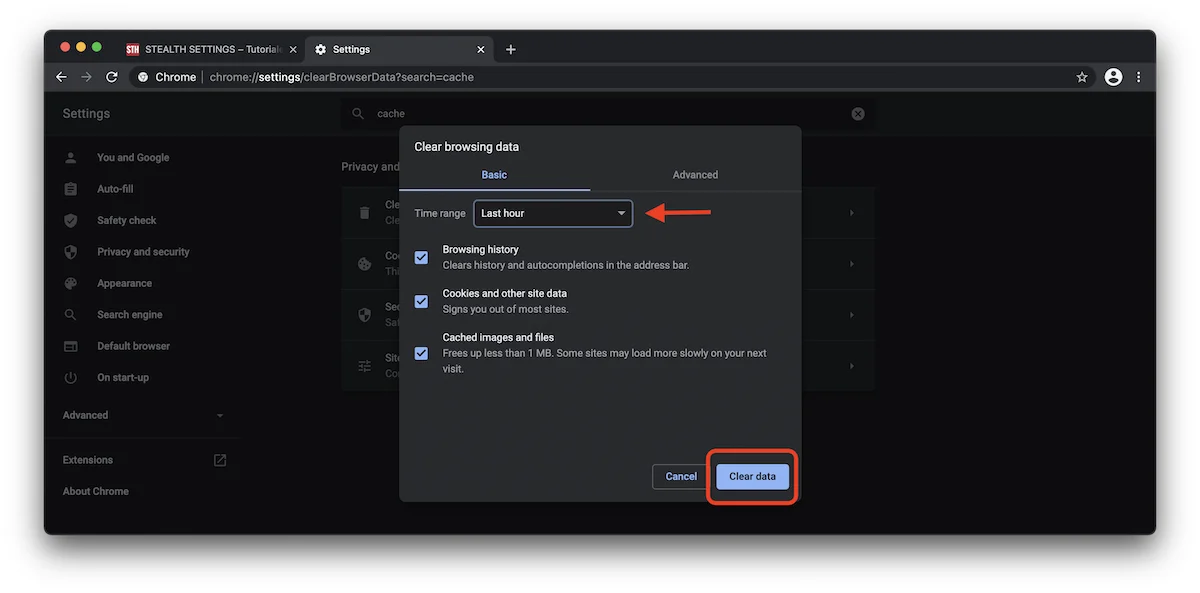Clear the search field with X icon
The height and width of the screenshot is (593, 1200).
pos(858,114)
